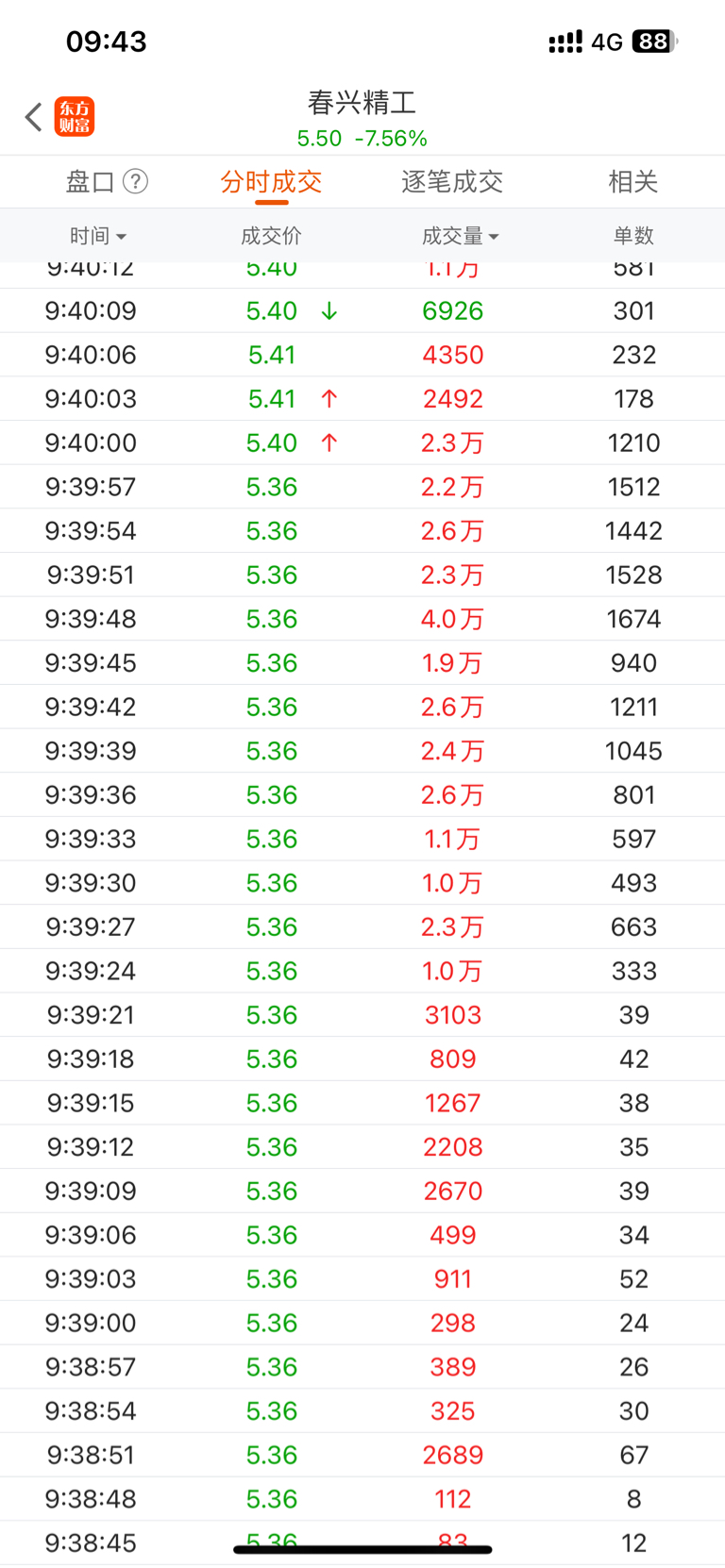Screen dimensions: 725x1568
Task: Tap the 单数 column header
Action: pos(633,236)
